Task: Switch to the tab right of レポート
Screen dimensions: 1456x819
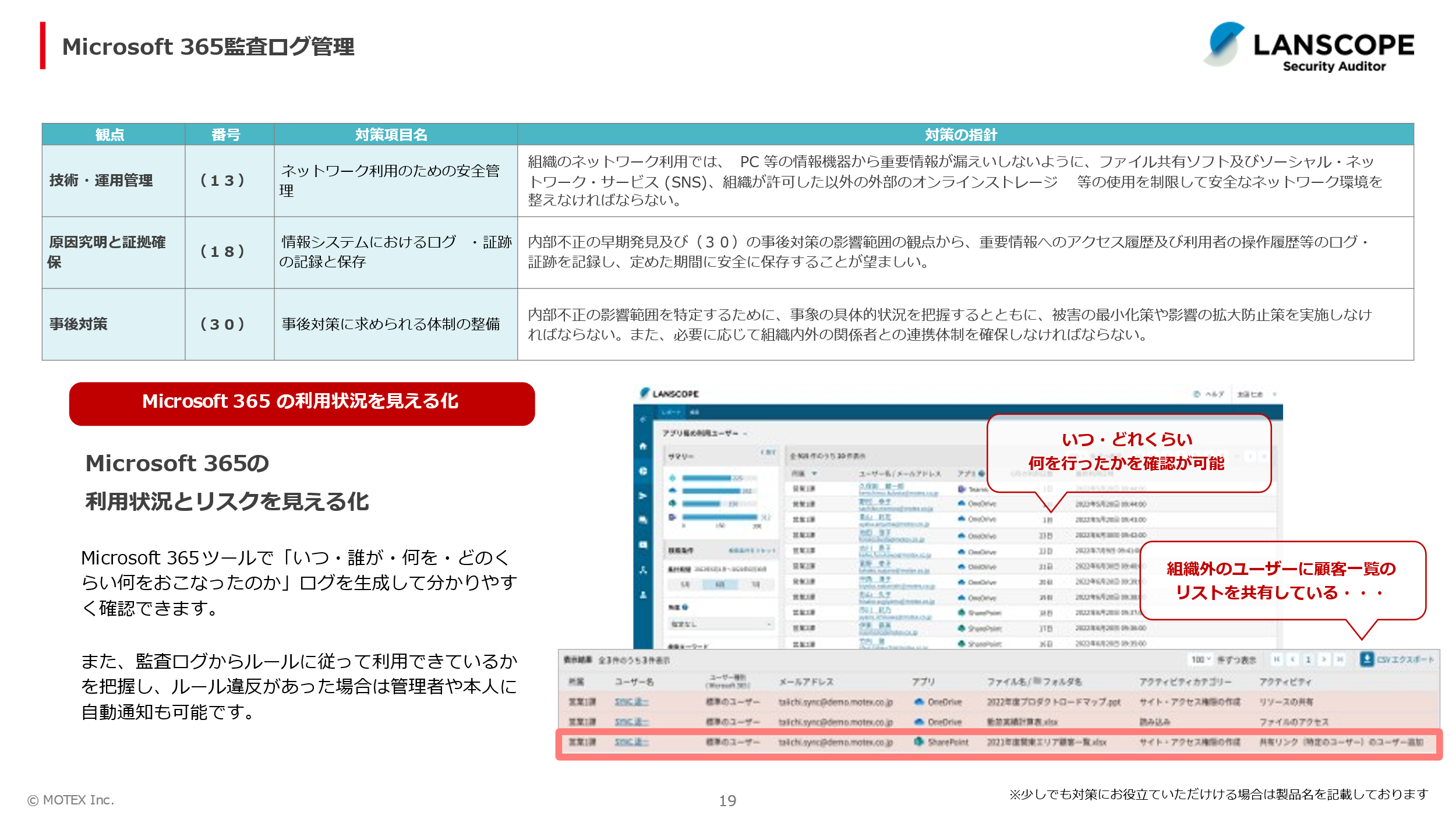Action: (x=694, y=412)
